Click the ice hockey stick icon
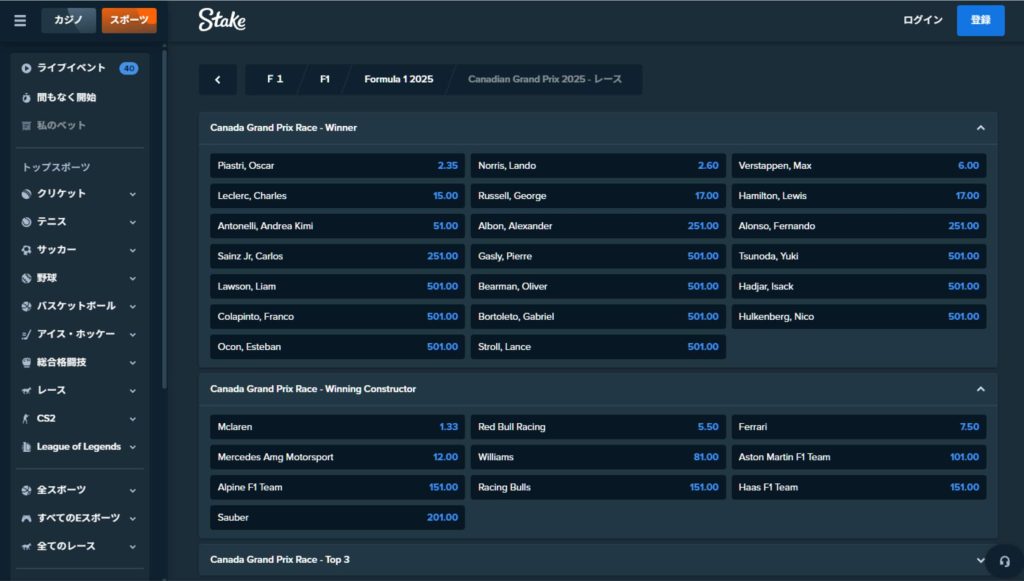This screenshot has width=1024, height=581. (26, 334)
